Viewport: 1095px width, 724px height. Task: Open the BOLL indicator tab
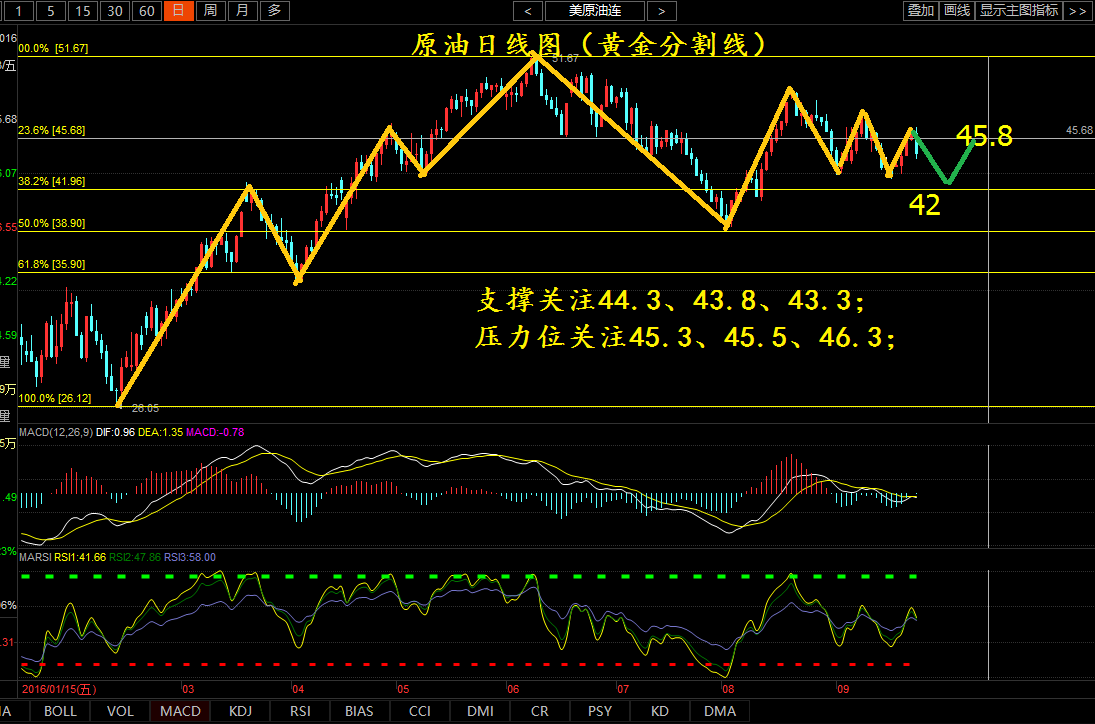[x=60, y=712]
